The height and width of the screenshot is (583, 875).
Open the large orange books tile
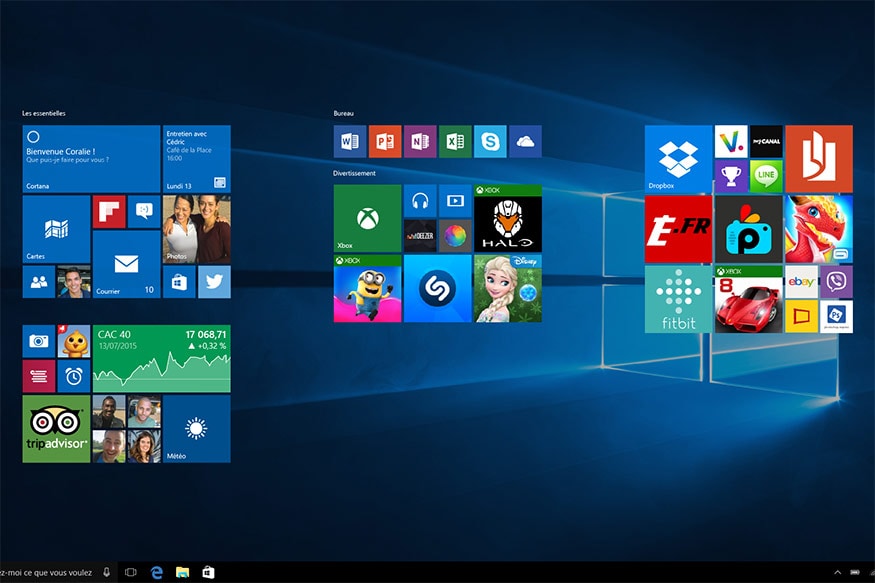[819, 159]
